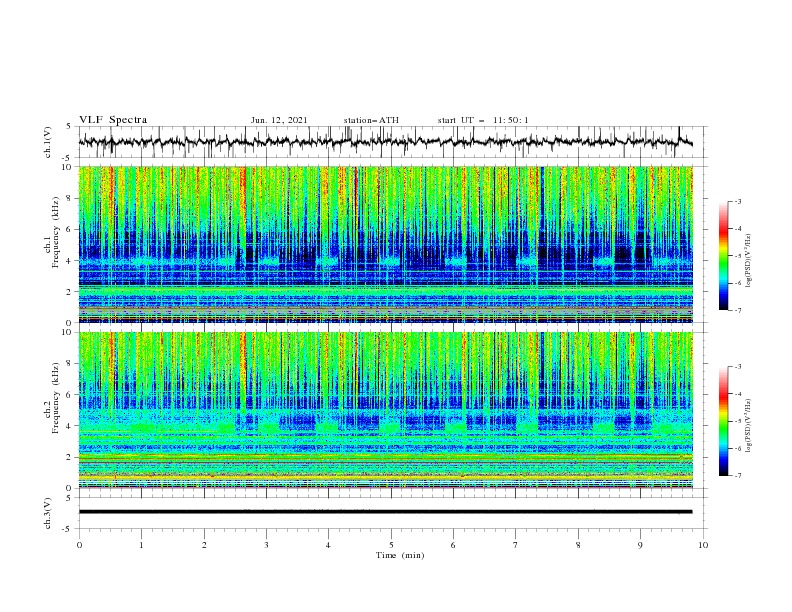The image size is (792, 612).
Task: Click the "ch.3(V)" axis label
Action: pyautogui.click(x=48, y=513)
